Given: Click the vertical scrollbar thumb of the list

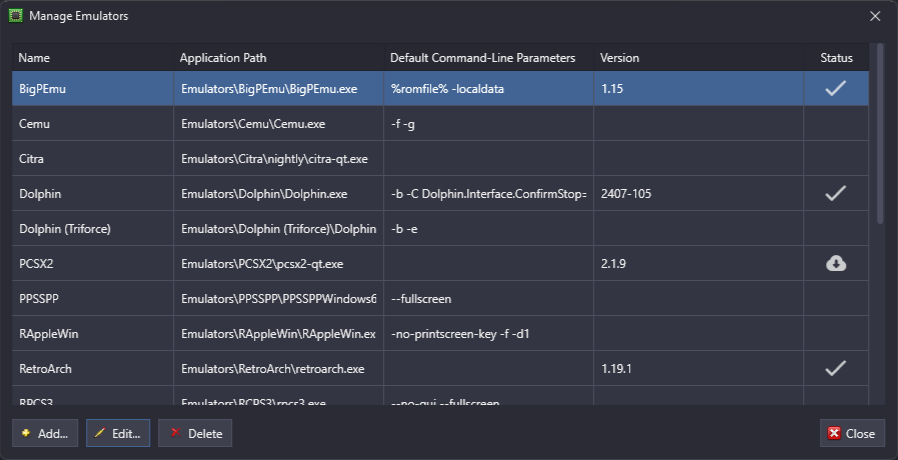Looking at the screenshot, I should [880, 133].
